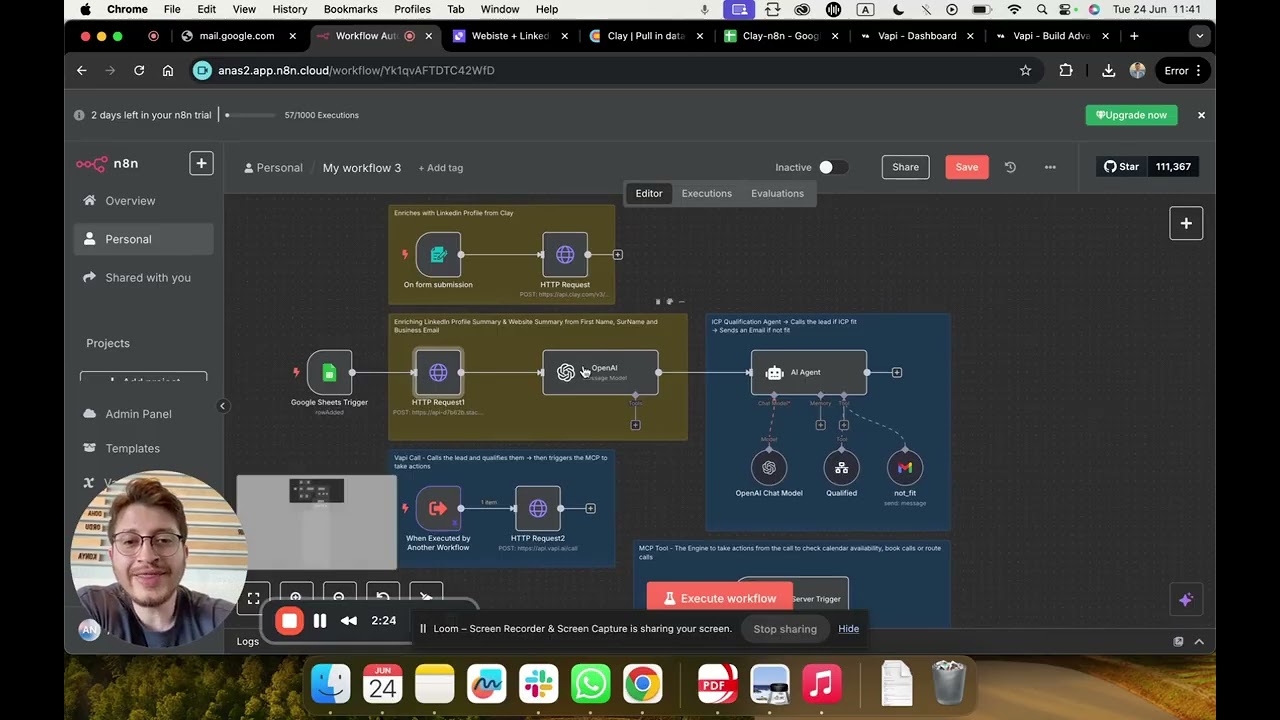Viewport: 1280px width, 720px height.
Task: Open the HTTP Request2 node
Action: (538, 509)
